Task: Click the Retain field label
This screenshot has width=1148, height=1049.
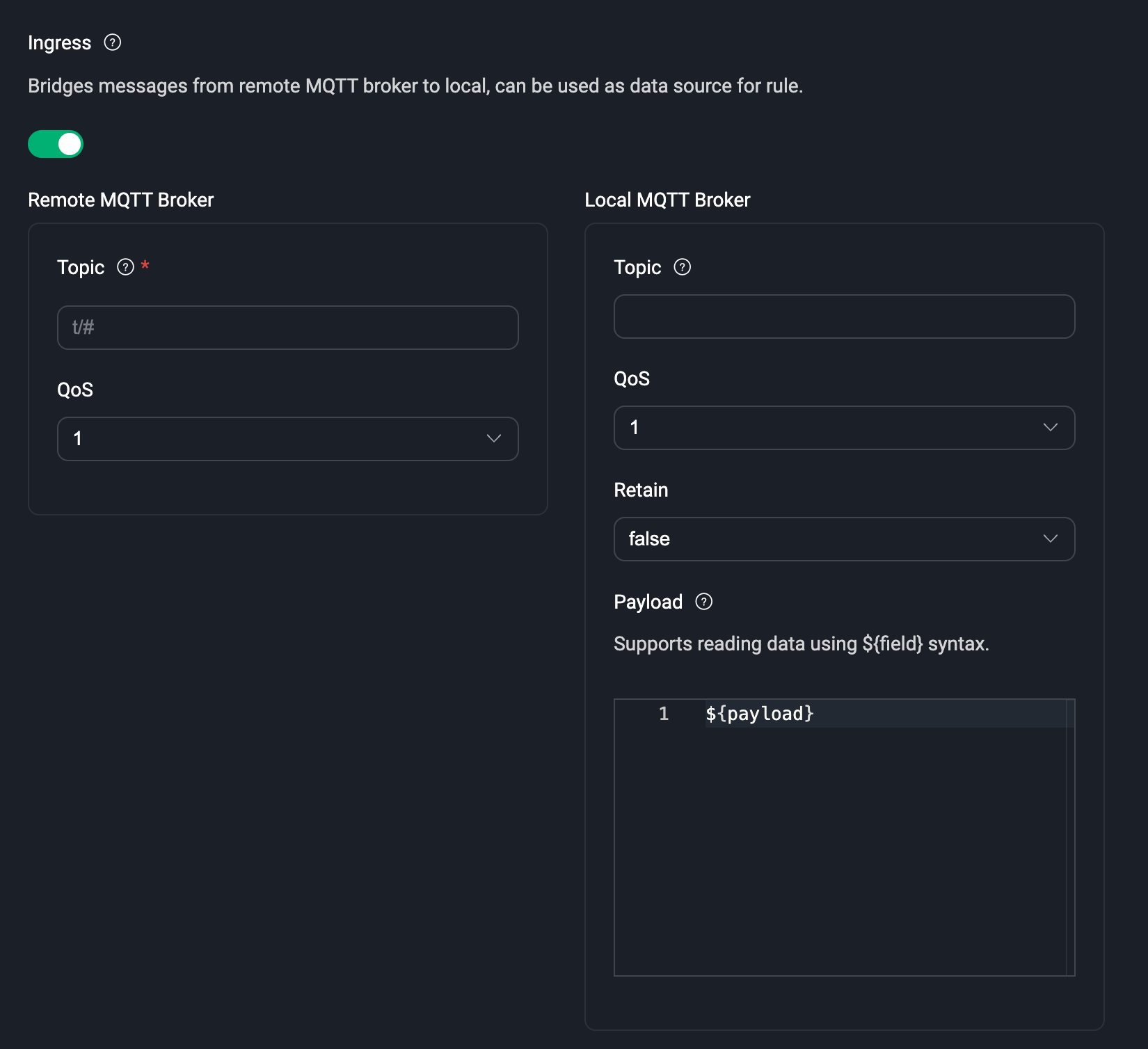Action: coord(640,490)
